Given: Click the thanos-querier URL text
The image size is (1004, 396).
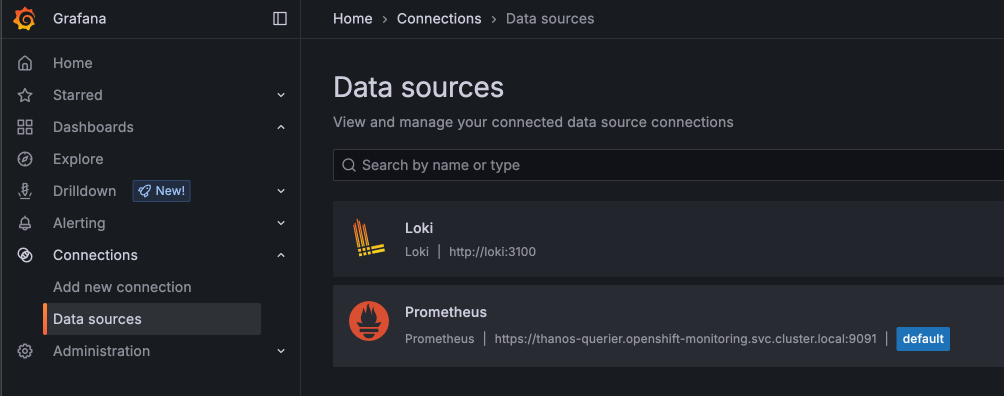Looking at the screenshot, I should click(686, 339).
